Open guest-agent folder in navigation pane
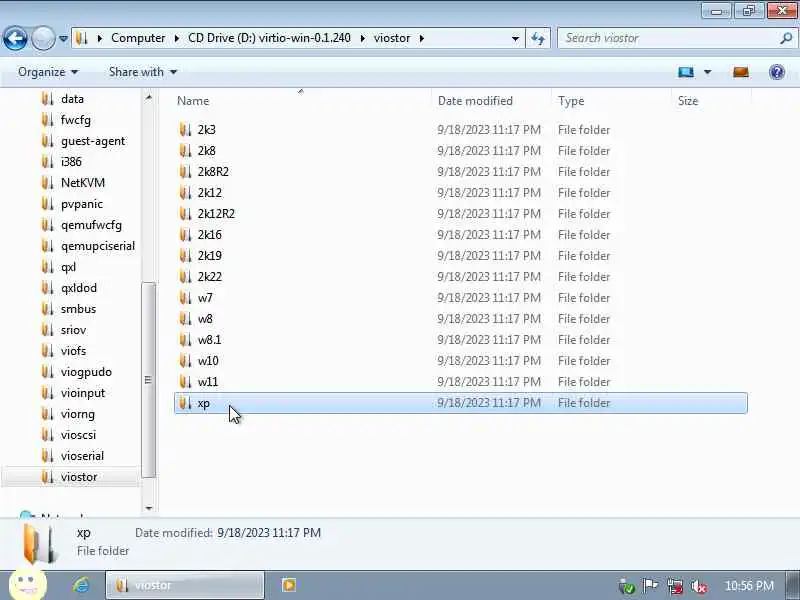 click(x=92, y=141)
